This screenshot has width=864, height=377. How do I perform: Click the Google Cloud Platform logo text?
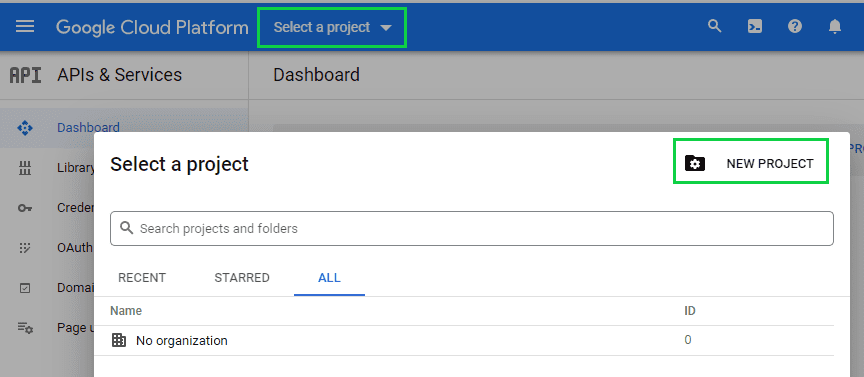(152, 27)
